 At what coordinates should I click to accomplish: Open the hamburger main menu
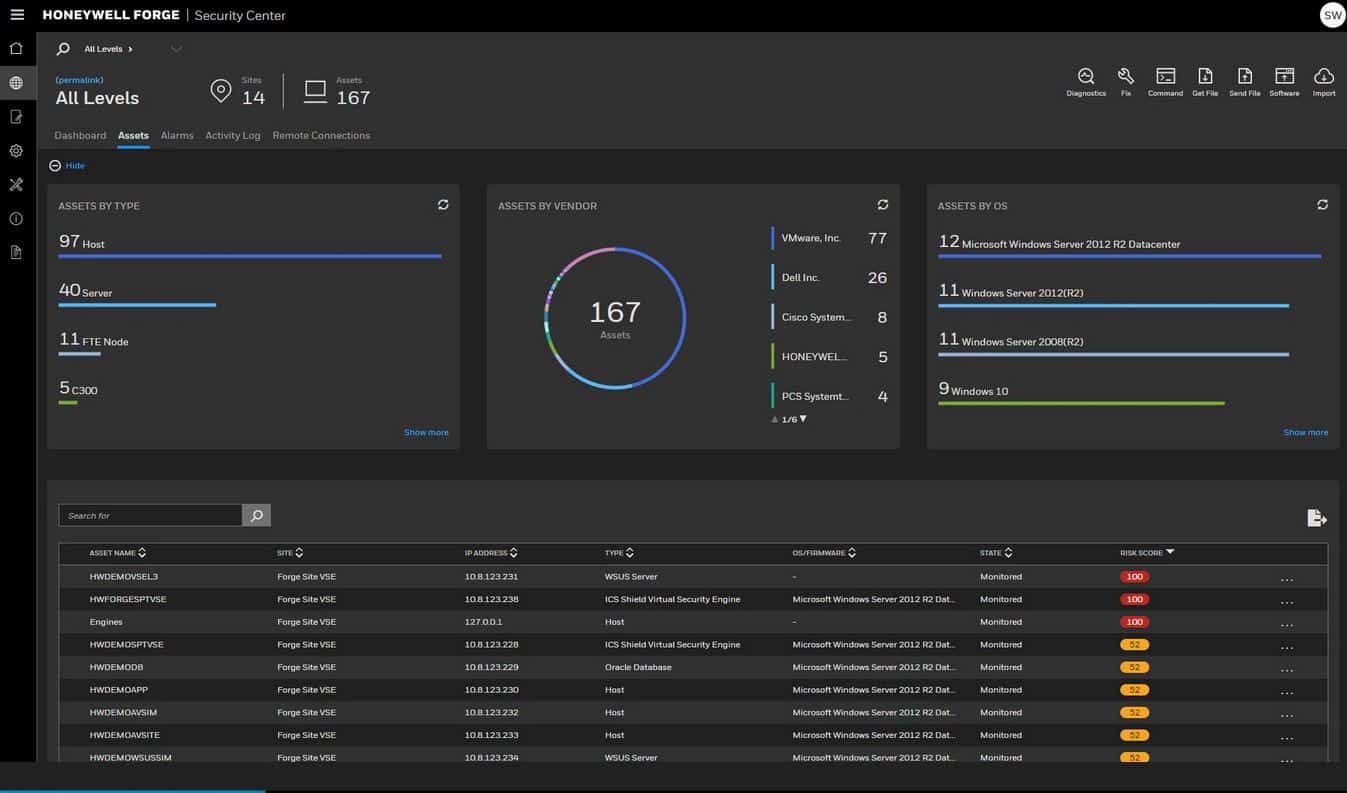coord(17,15)
